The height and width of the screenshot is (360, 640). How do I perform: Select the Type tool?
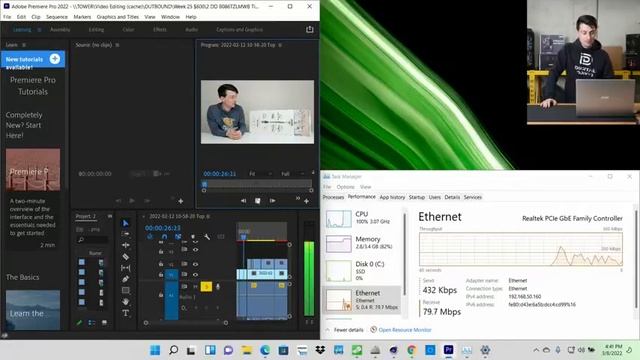point(126,313)
